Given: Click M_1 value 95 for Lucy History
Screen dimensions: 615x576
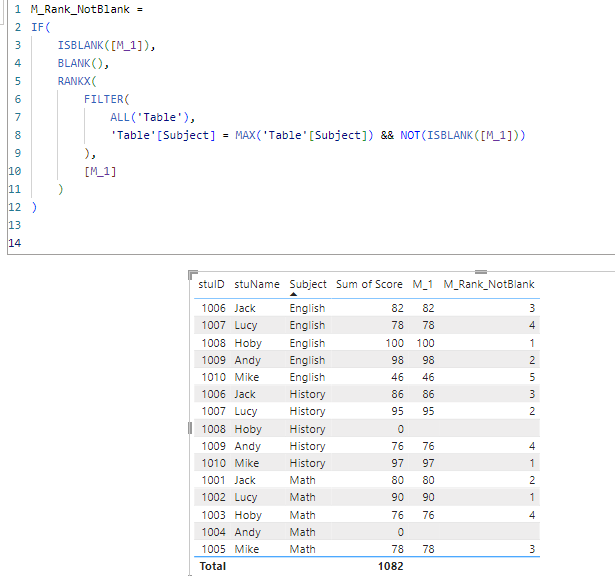Looking at the screenshot, I should click(x=428, y=411).
